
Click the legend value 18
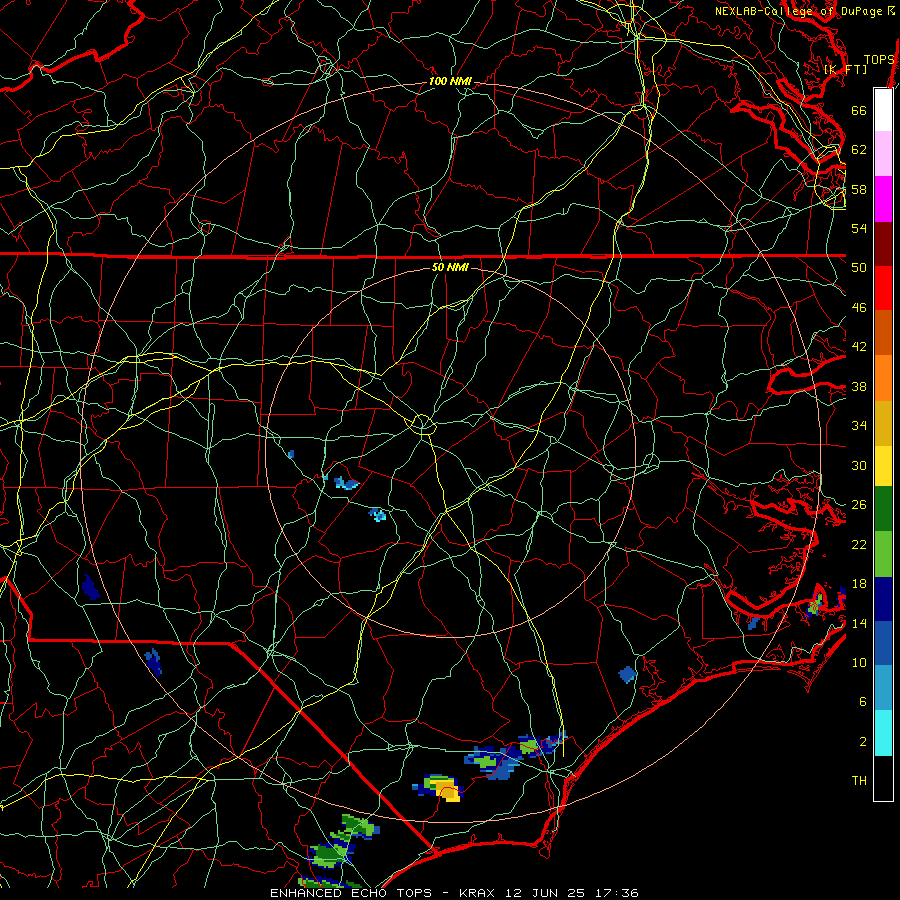click(859, 584)
